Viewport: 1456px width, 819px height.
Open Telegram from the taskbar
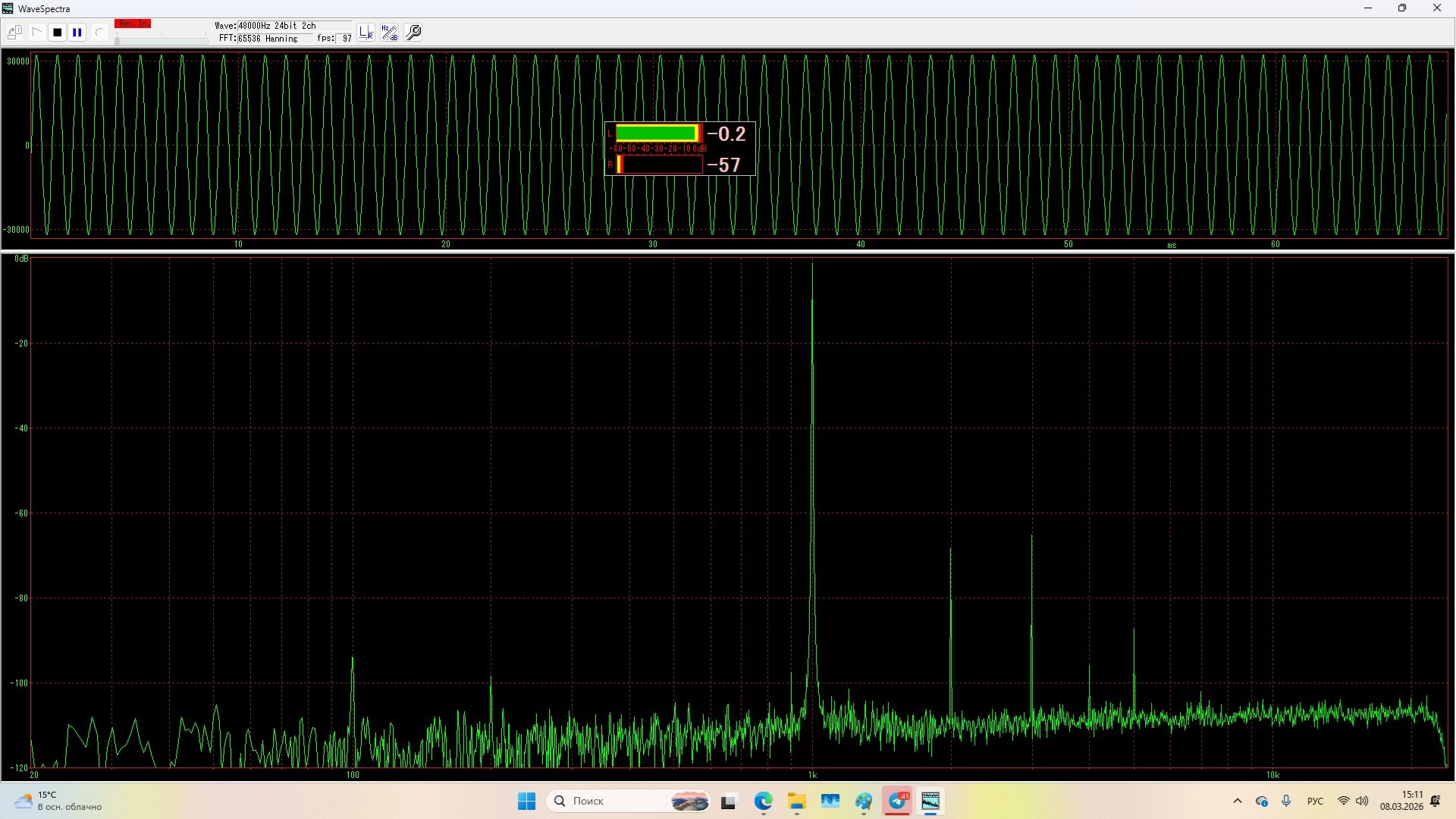[x=897, y=801]
